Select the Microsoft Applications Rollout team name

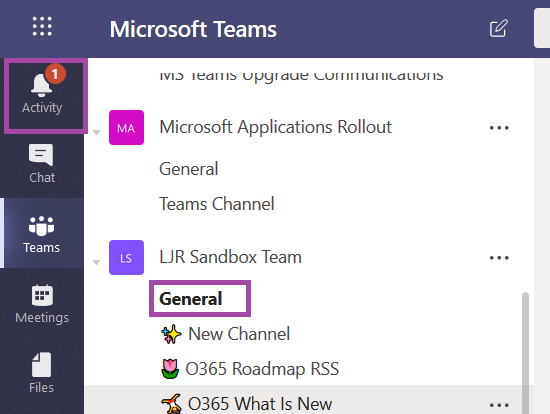coord(275,127)
